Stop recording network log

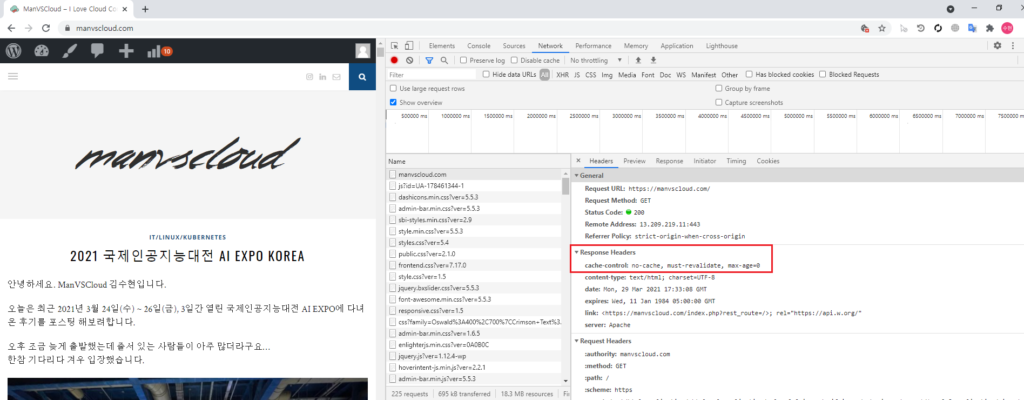(x=394, y=60)
